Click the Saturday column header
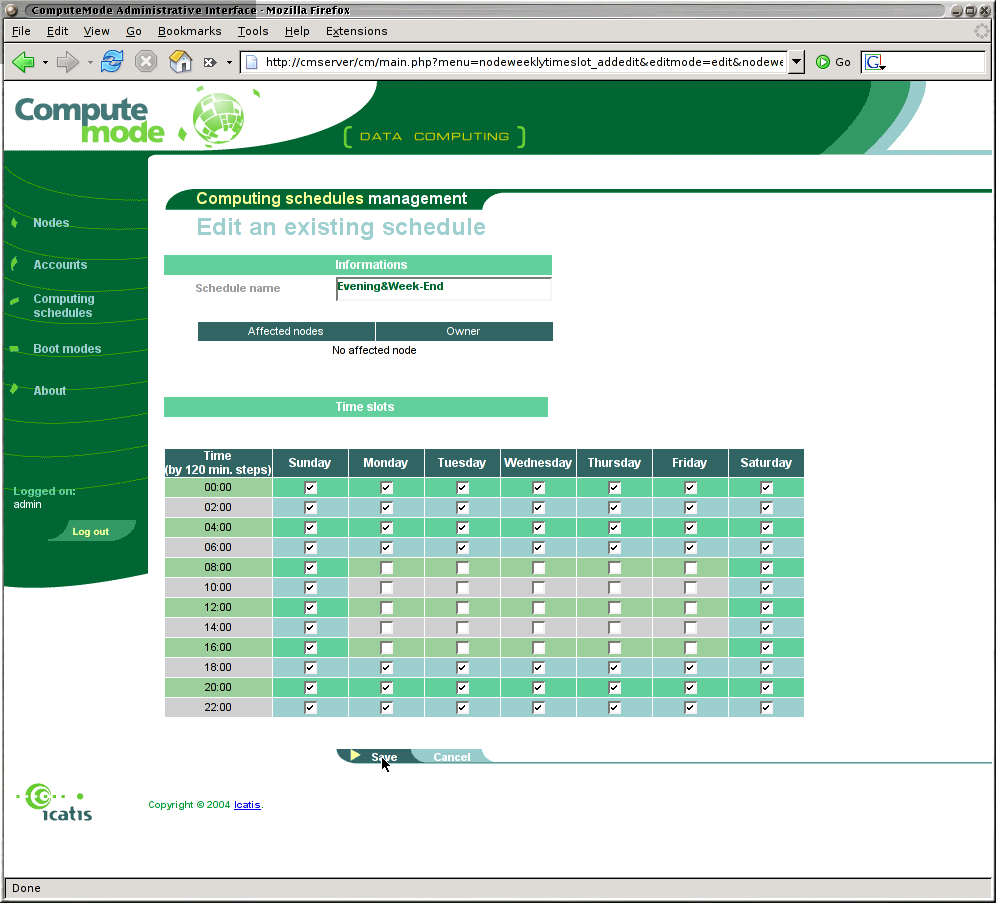This screenshot has height=903, width=996. click(x=766, y=463)
